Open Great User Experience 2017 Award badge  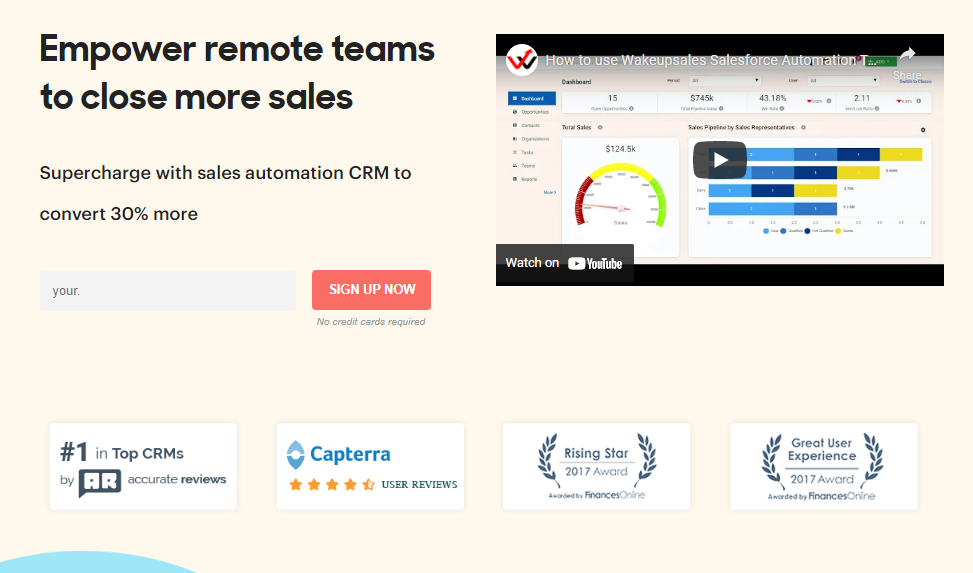pos(823,466)
